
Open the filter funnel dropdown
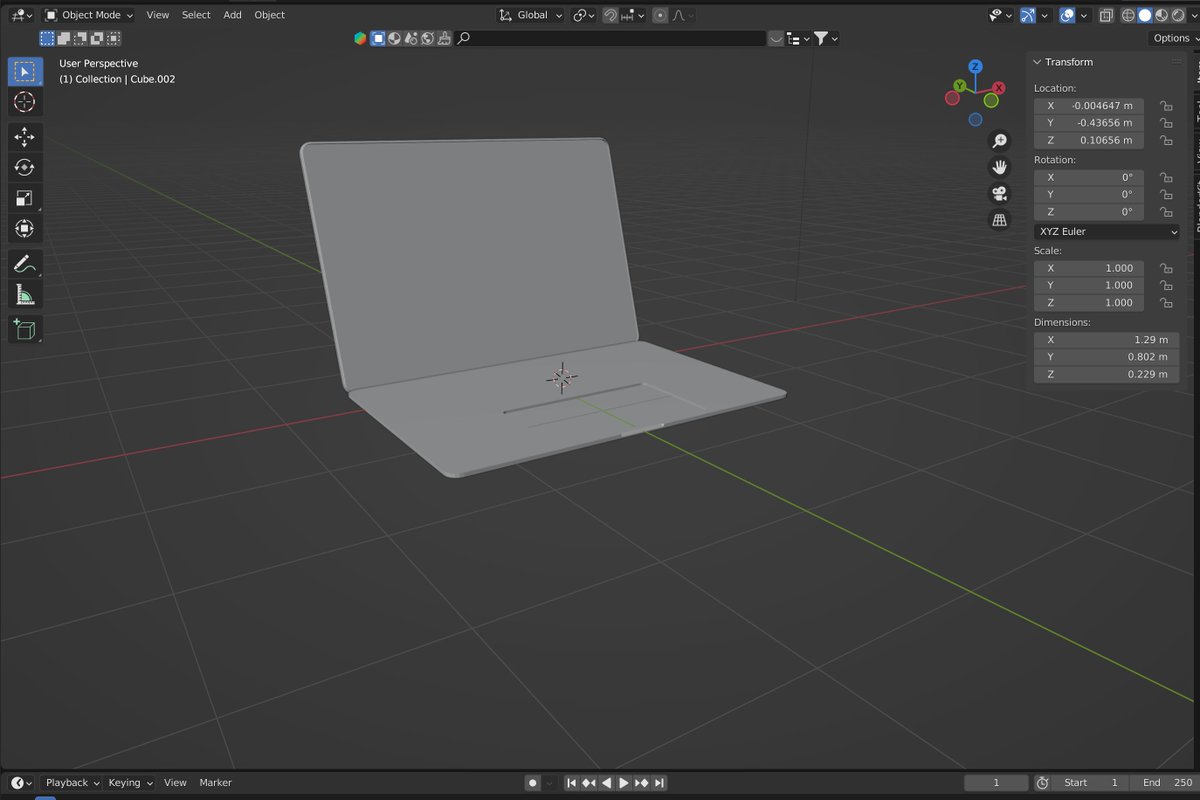tap(825, 38)
